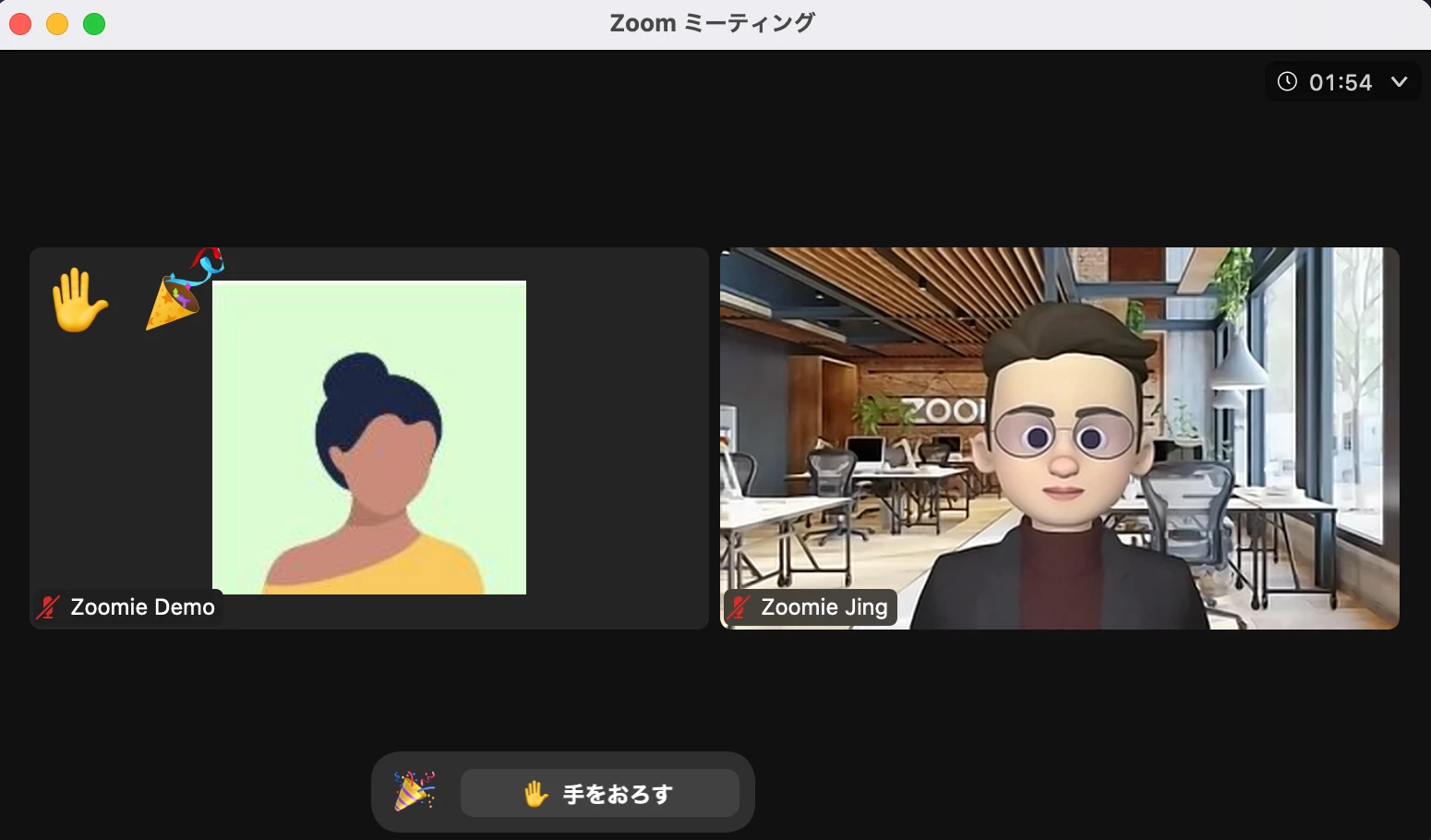Viewport: 1431px width, 840px height.
Task: Click the 01:54 meeting timer text
Action: coord(1341,83)
